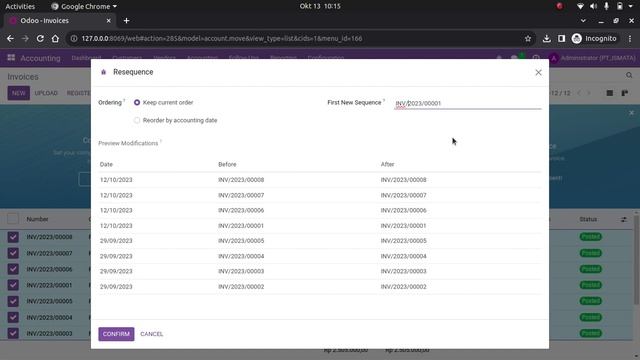Open optional columns settings icon
Viewport: 640px width, 360px height.
point(624,220)
